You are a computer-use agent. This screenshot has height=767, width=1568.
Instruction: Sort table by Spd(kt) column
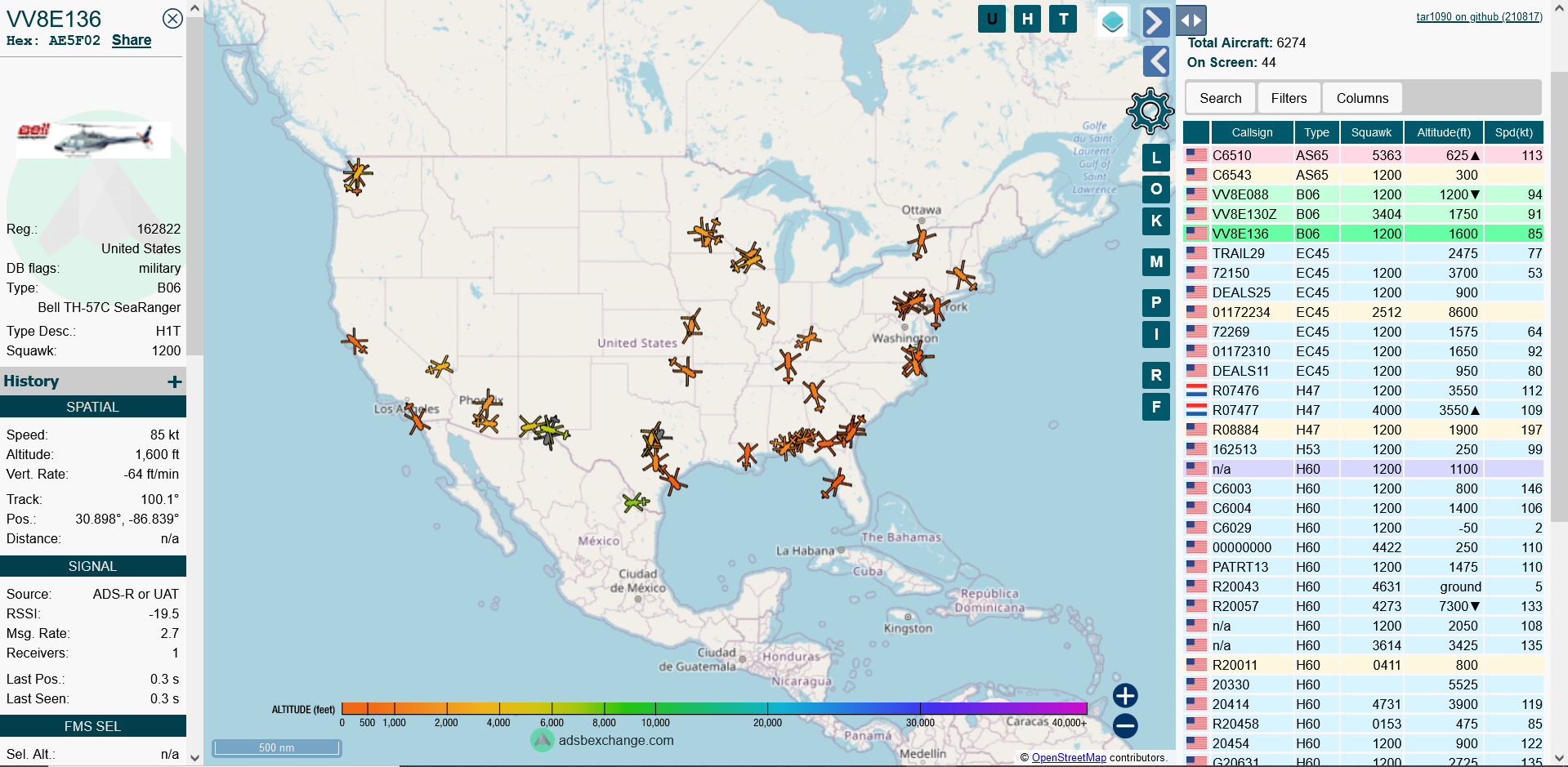pyautogui.click(x=1514, y=132)
